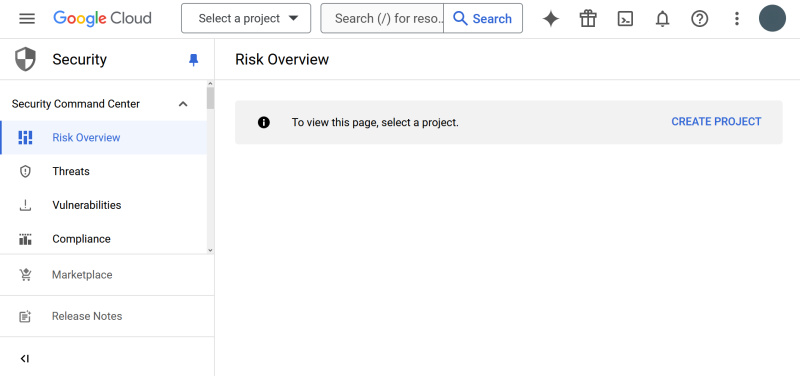Viewport: 800px width, 376px height.
Task: Click the blue Search button
Action: point(483,18)
